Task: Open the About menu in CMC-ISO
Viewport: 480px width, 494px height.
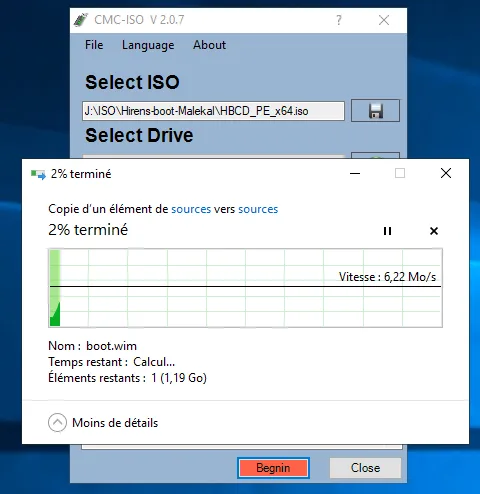Action: click(209, 45)
